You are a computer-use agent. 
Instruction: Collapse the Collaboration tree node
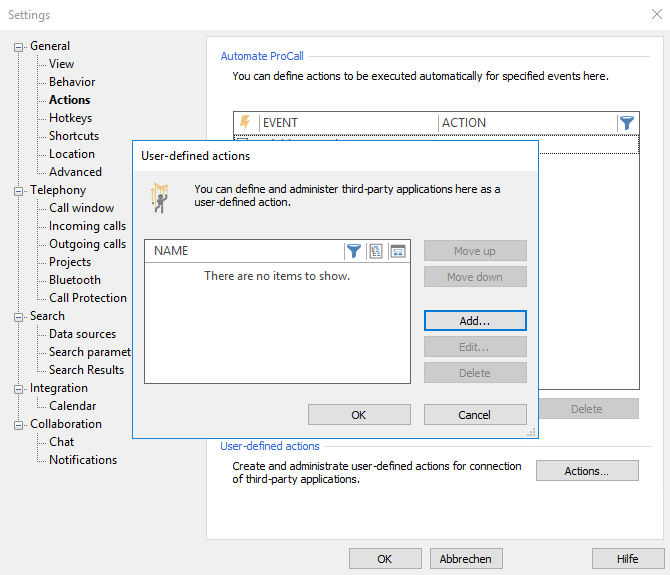[19, 424]
